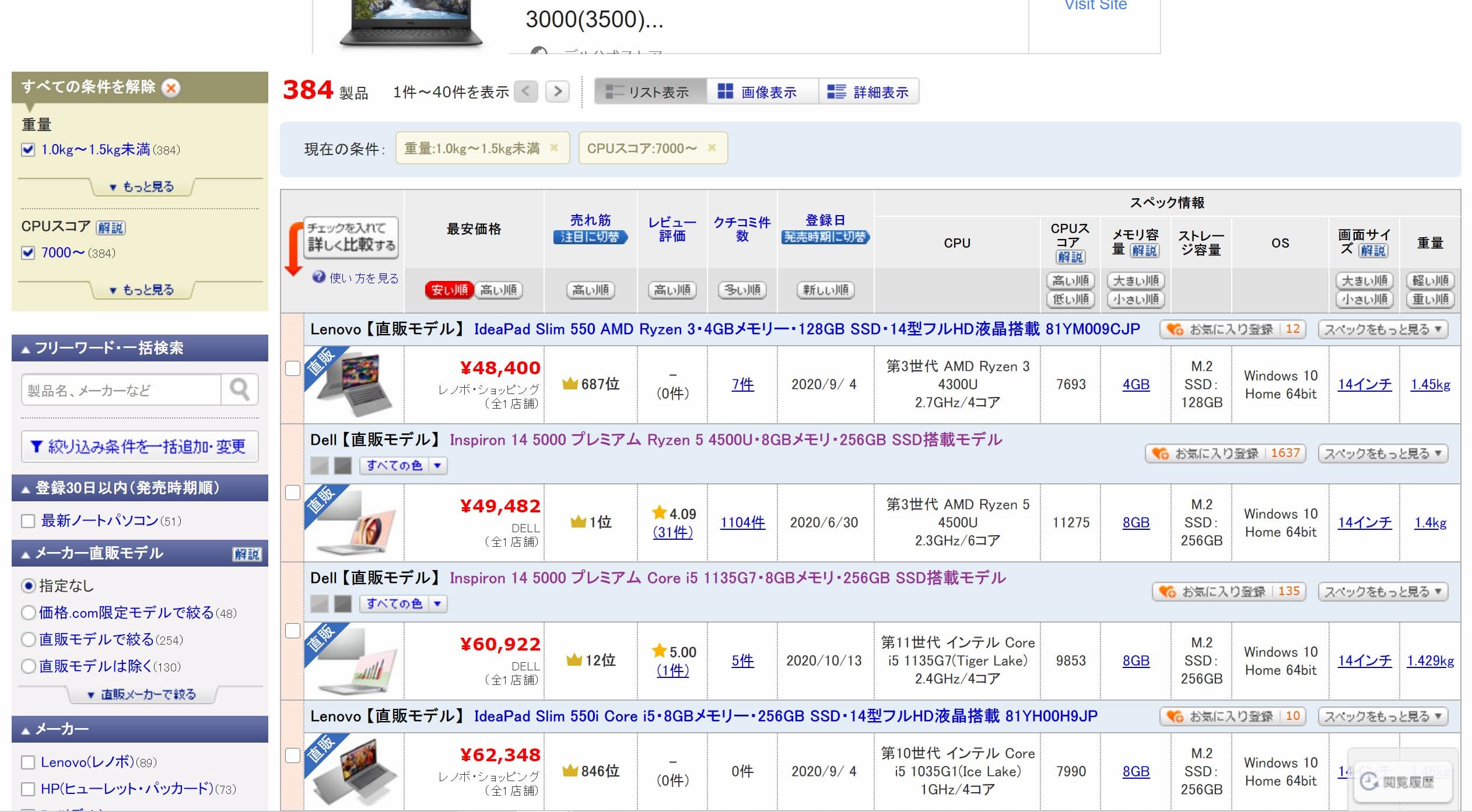Select the 指定なし radio option
The height and width of the screenshot is (812, 1472).
pyautogui.click(x=29, y=586)
